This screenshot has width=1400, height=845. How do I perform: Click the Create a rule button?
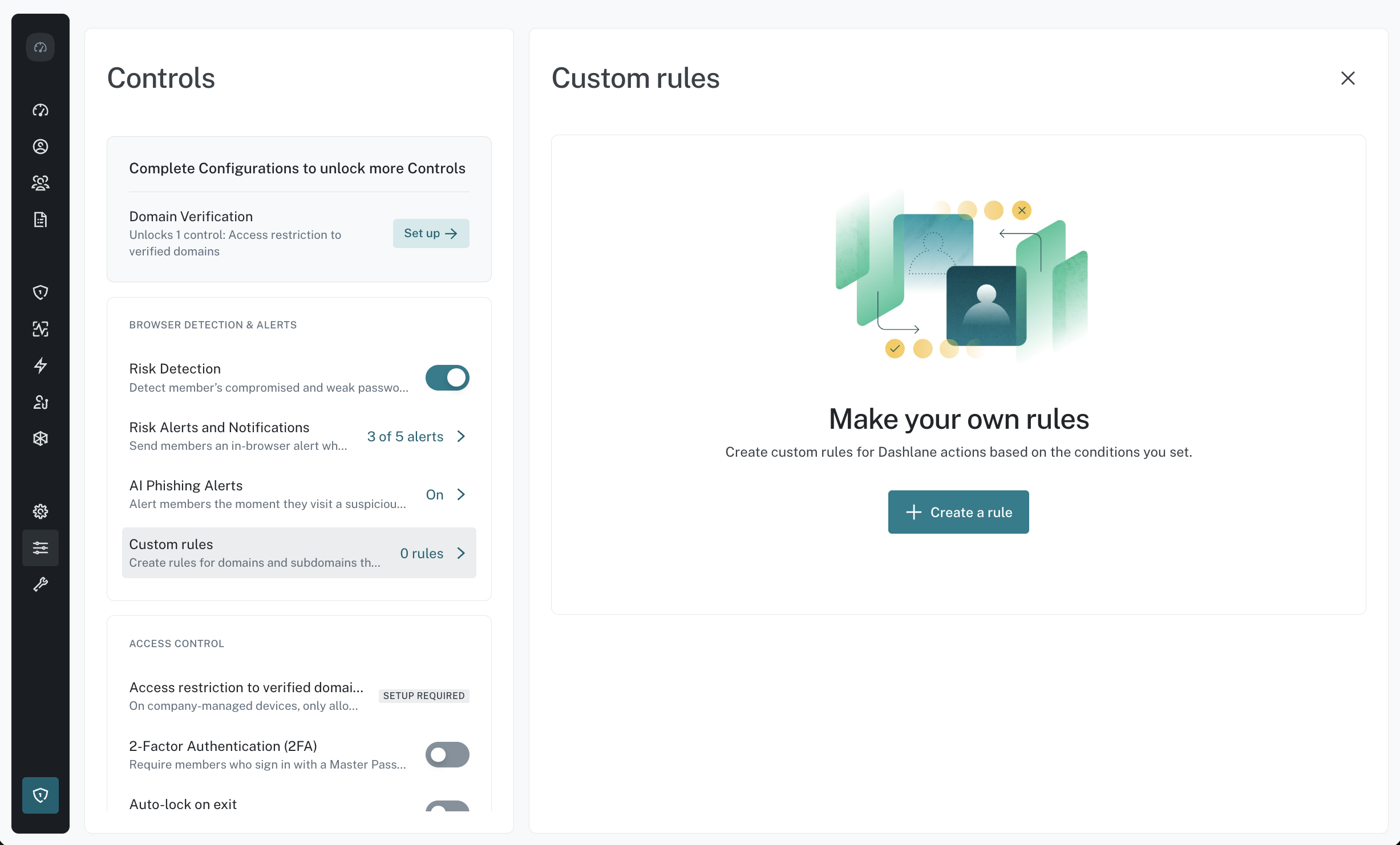[958, 512]
